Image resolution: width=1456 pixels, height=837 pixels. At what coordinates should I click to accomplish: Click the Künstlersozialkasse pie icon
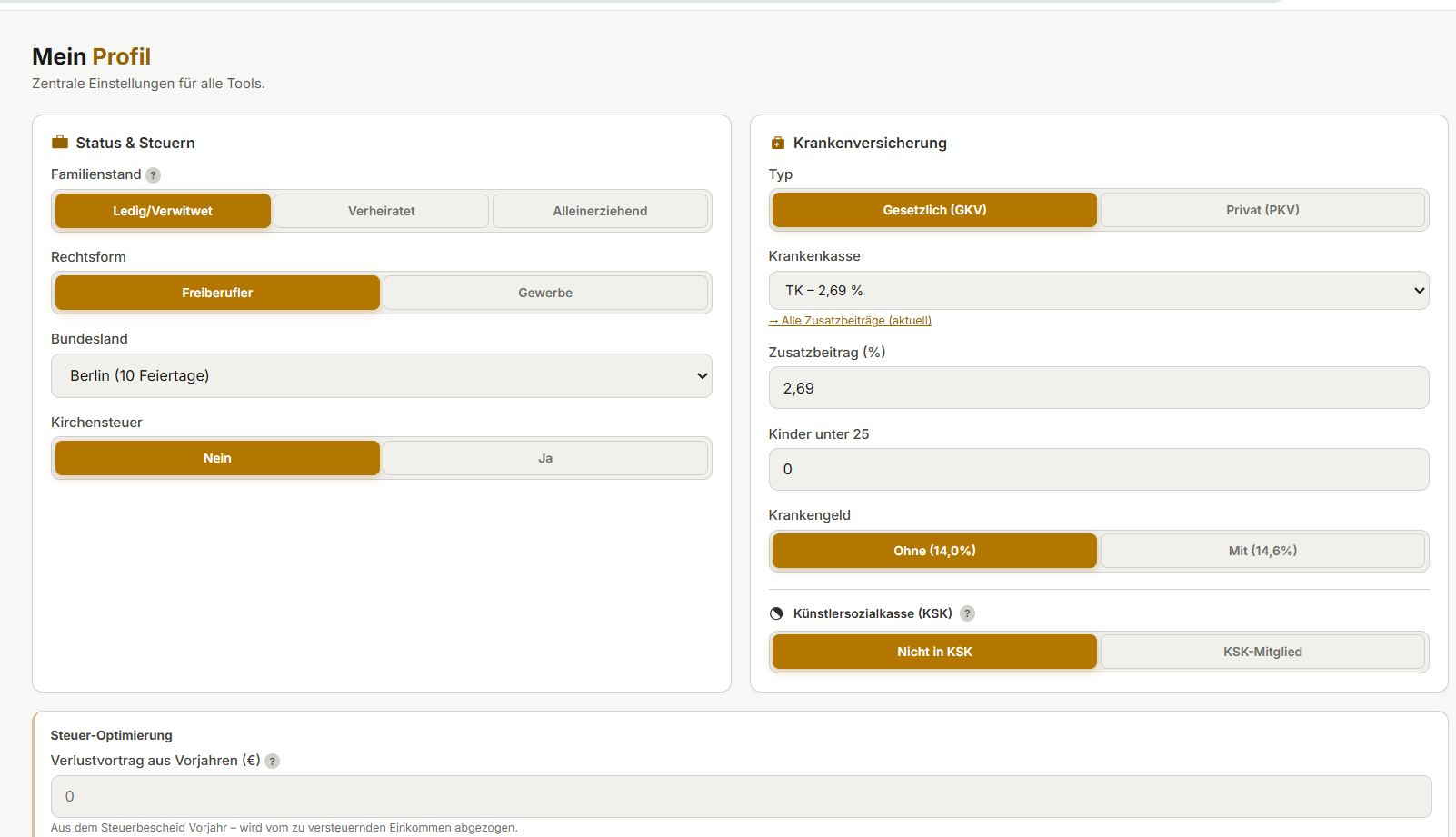pyautogui.click(x=776, y=613)
